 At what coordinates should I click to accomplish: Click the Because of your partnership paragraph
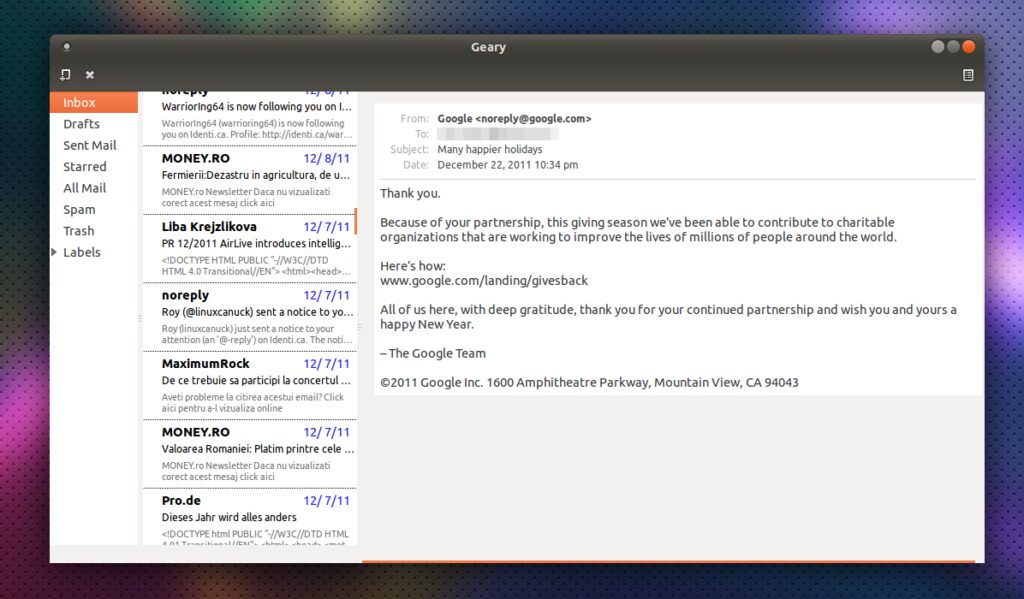[x=638, y=229]
